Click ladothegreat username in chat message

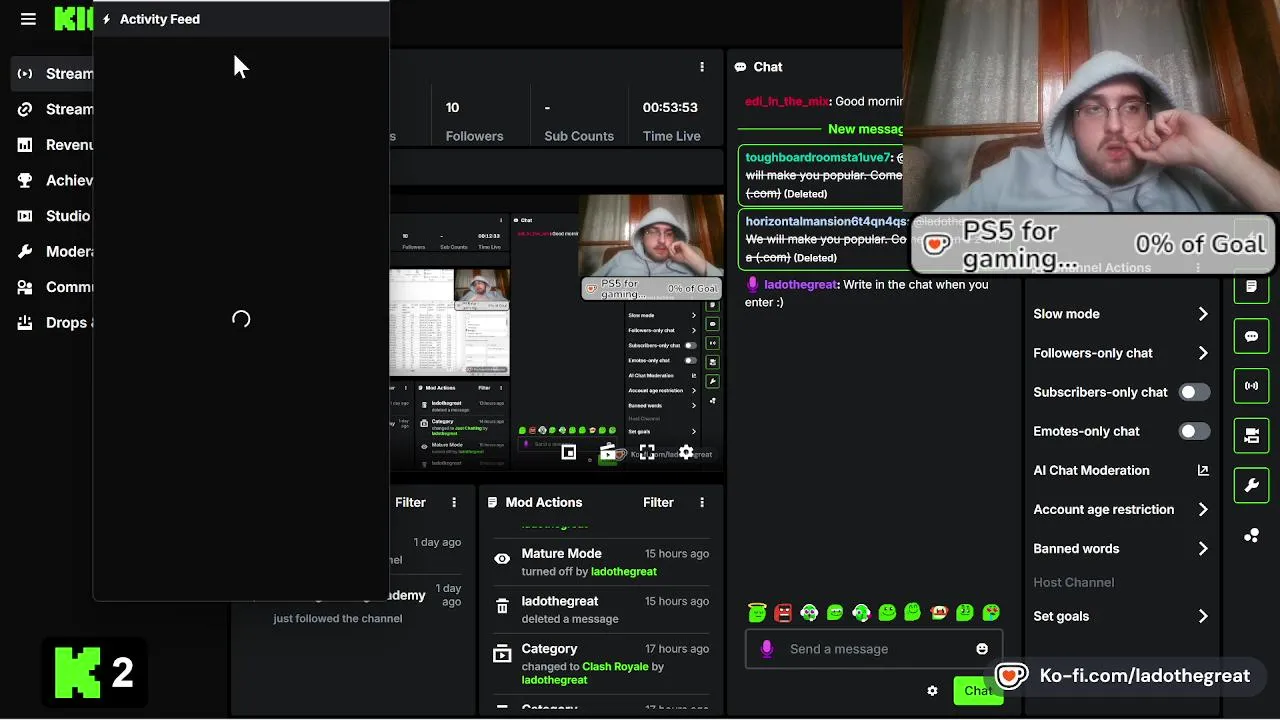coord(800,285)
